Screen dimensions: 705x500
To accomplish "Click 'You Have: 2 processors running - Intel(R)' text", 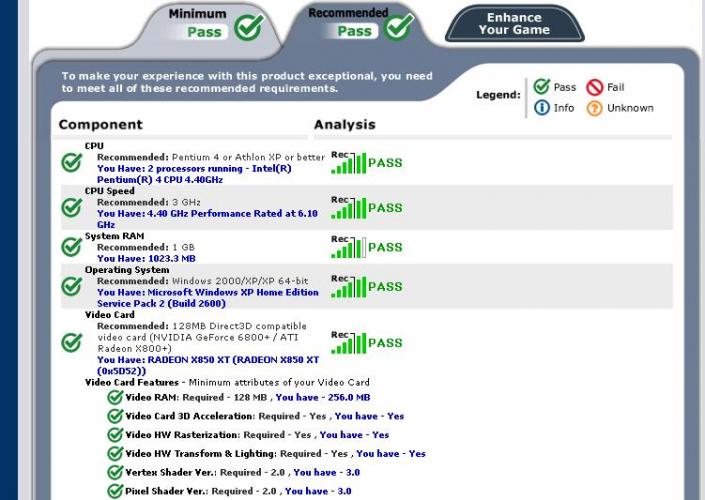I will point(194,169).
